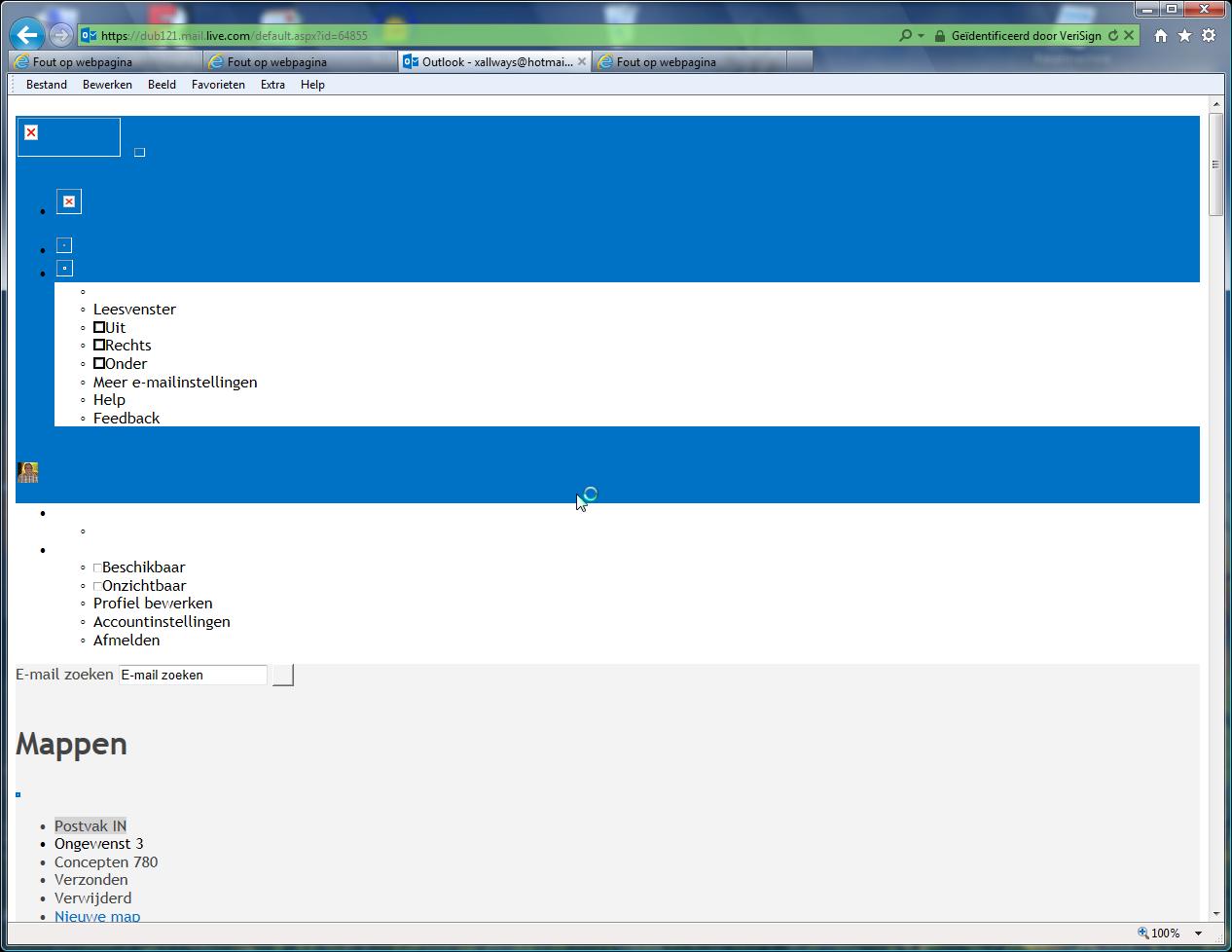Image resolution: width=1232 pixels, height=952 pixels.
Task: Click the security lock icon in address bar
Action: (939, 35)
